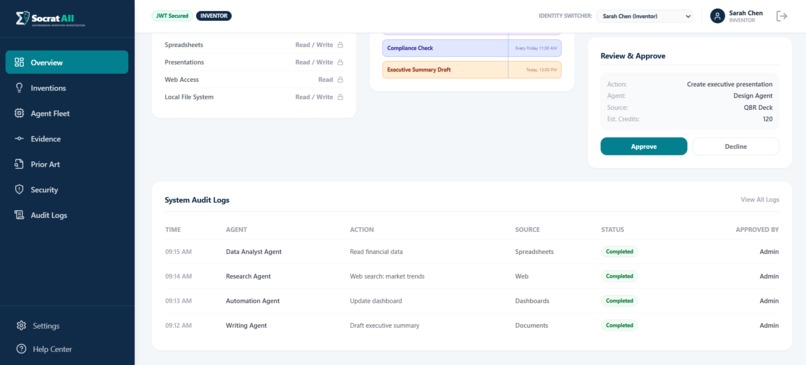Click the Completed status for Research Agent
806x365 pixels.
[619, 276]
